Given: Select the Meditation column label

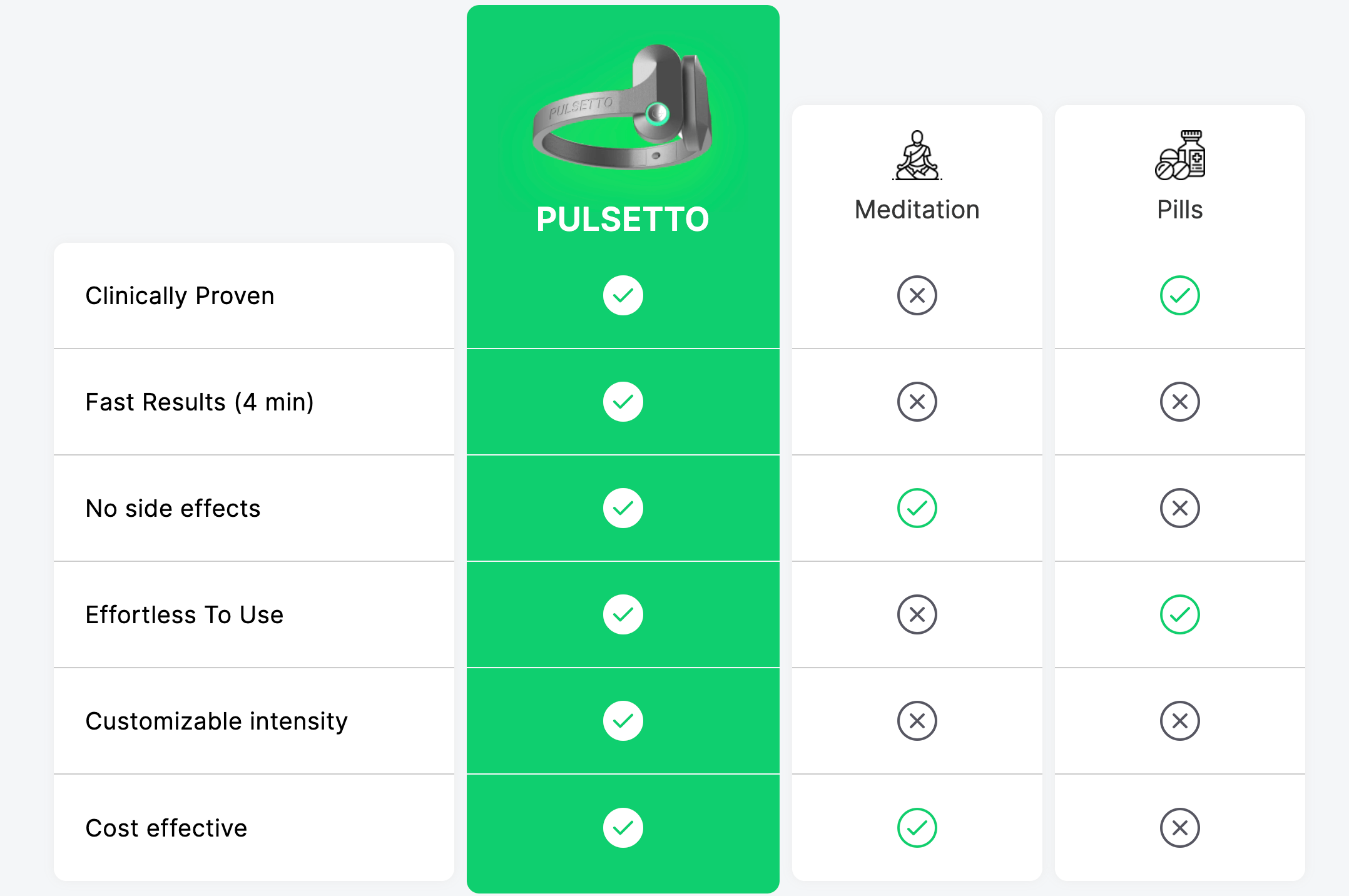Looking at the screenshot, I should [x=917, y=210].
